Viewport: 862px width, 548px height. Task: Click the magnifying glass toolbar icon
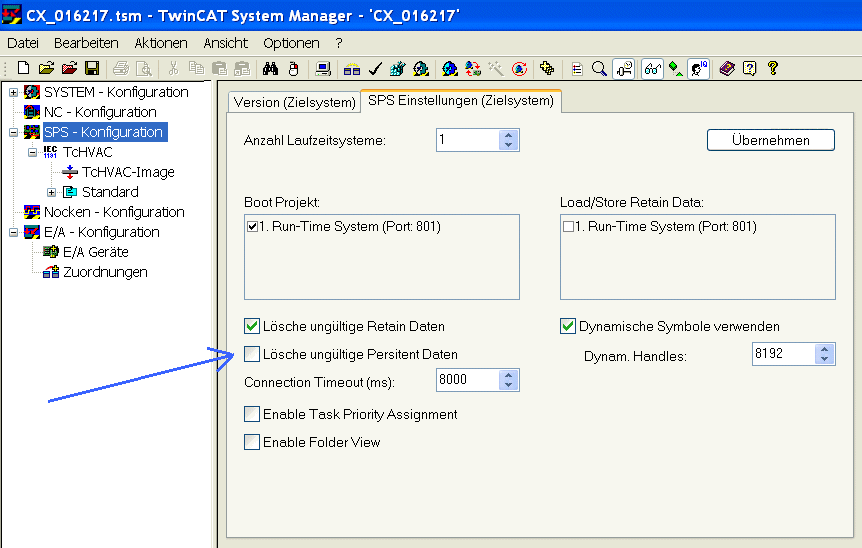tap(599, 68)
